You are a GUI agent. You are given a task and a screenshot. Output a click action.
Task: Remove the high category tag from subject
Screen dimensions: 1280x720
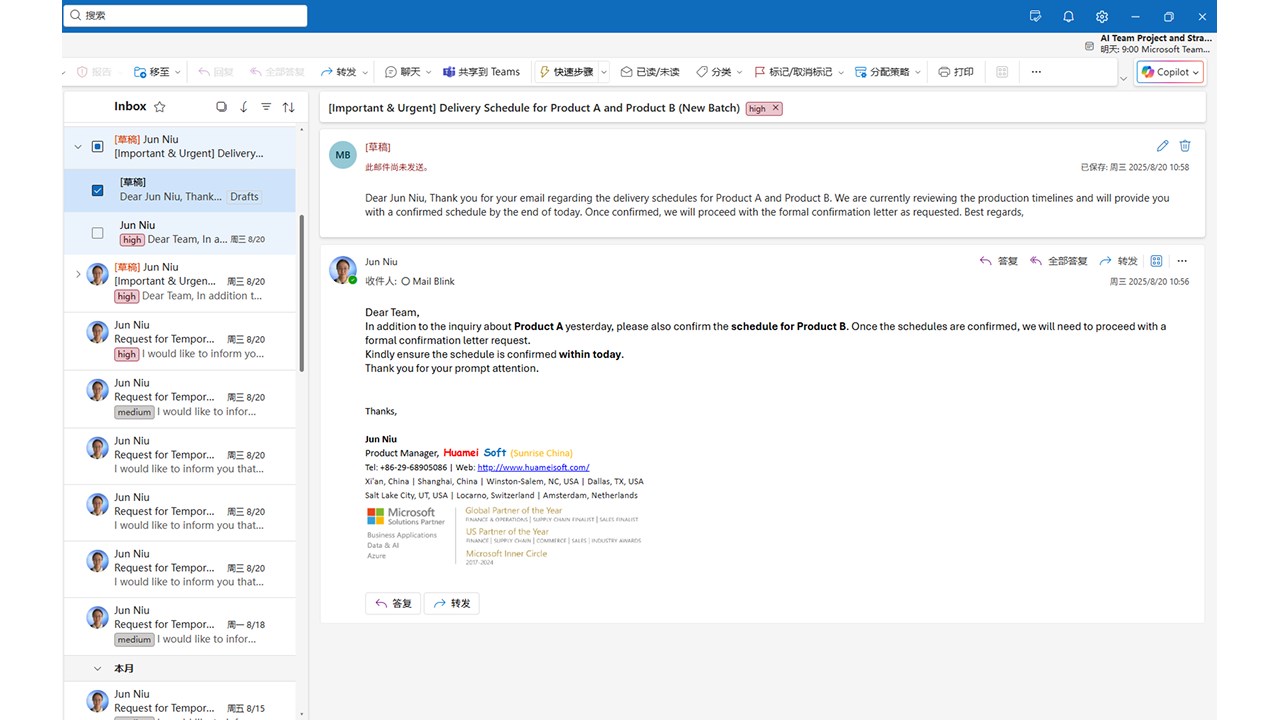[x=776, y=108]
